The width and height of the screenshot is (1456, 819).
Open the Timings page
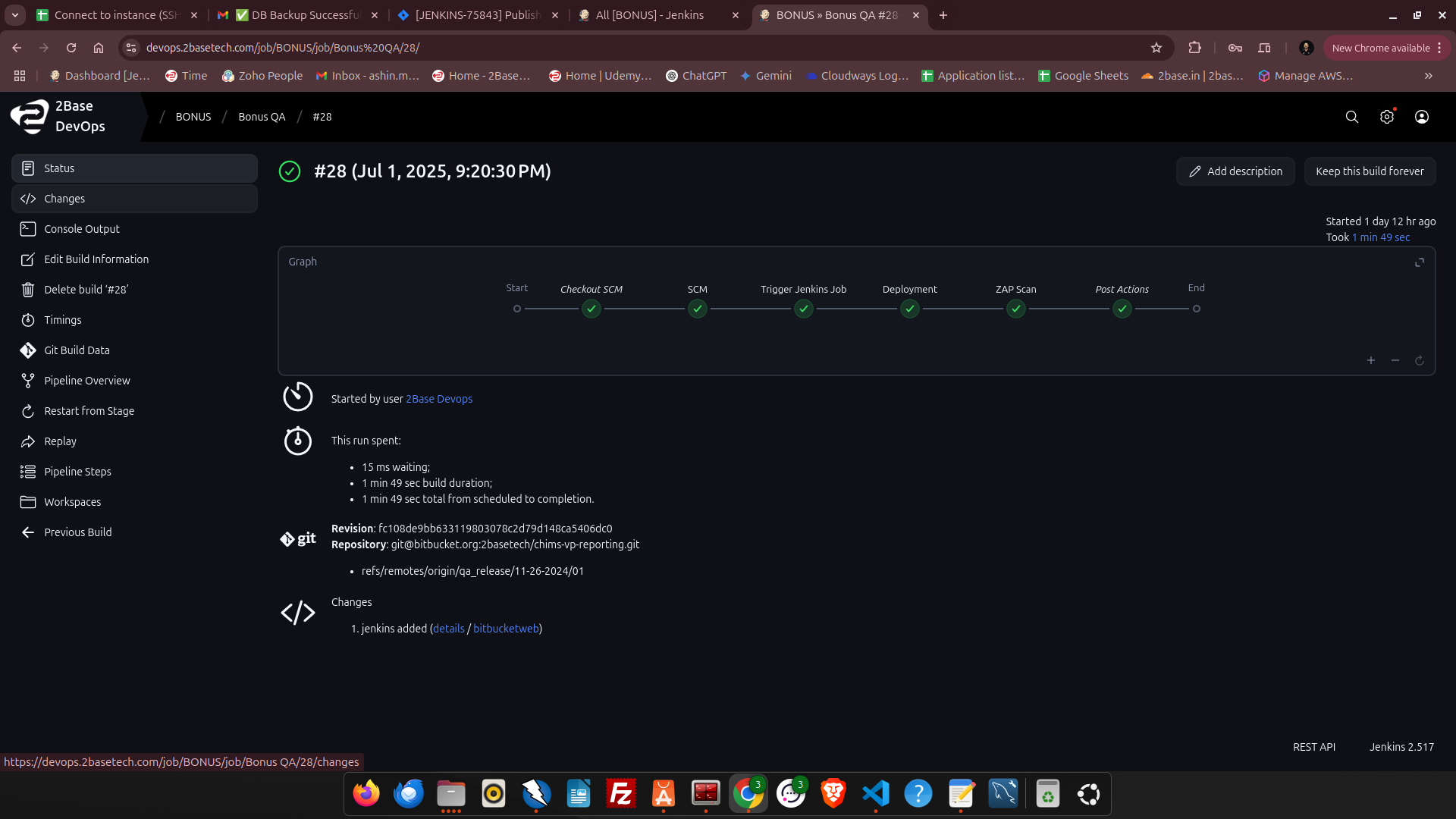tap(134, 320)
